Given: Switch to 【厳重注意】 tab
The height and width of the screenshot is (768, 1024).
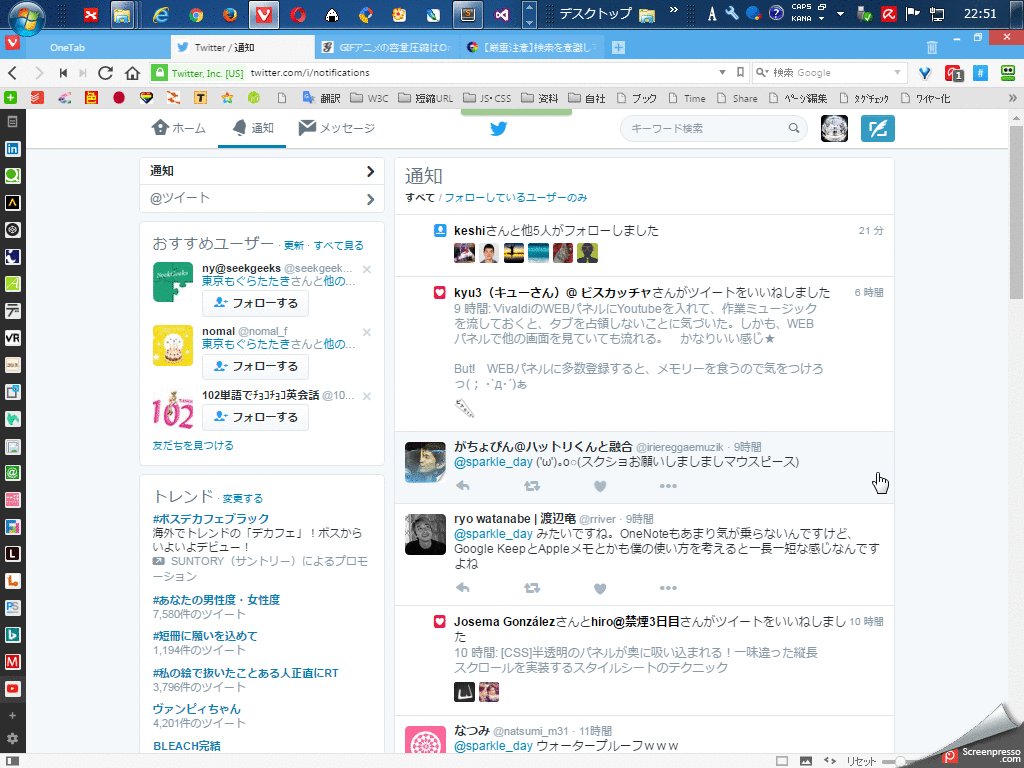Looking at the screenshot, I should click(533, 47).
